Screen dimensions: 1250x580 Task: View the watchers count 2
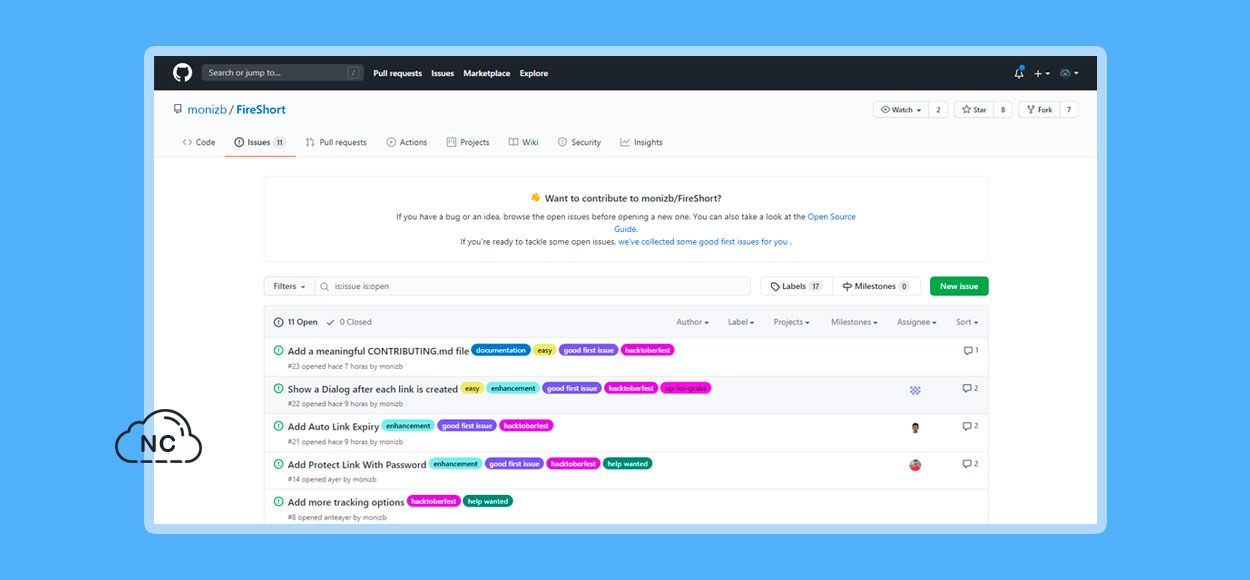938,110
